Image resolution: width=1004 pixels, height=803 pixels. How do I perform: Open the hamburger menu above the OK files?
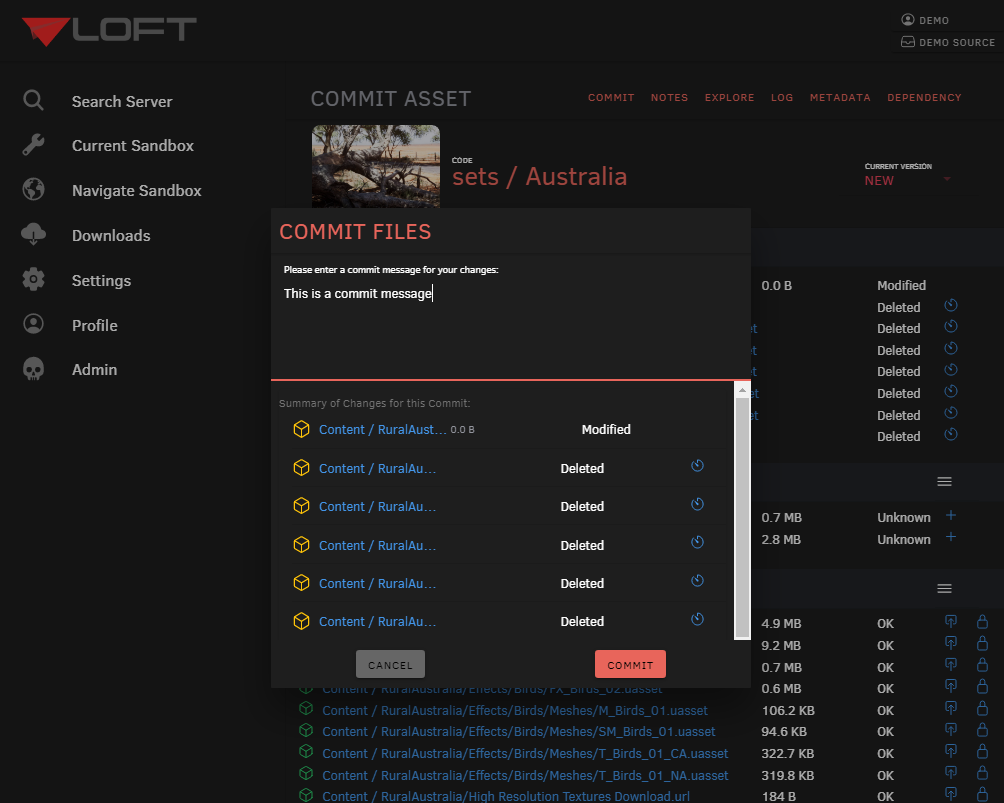pos(944,589)
